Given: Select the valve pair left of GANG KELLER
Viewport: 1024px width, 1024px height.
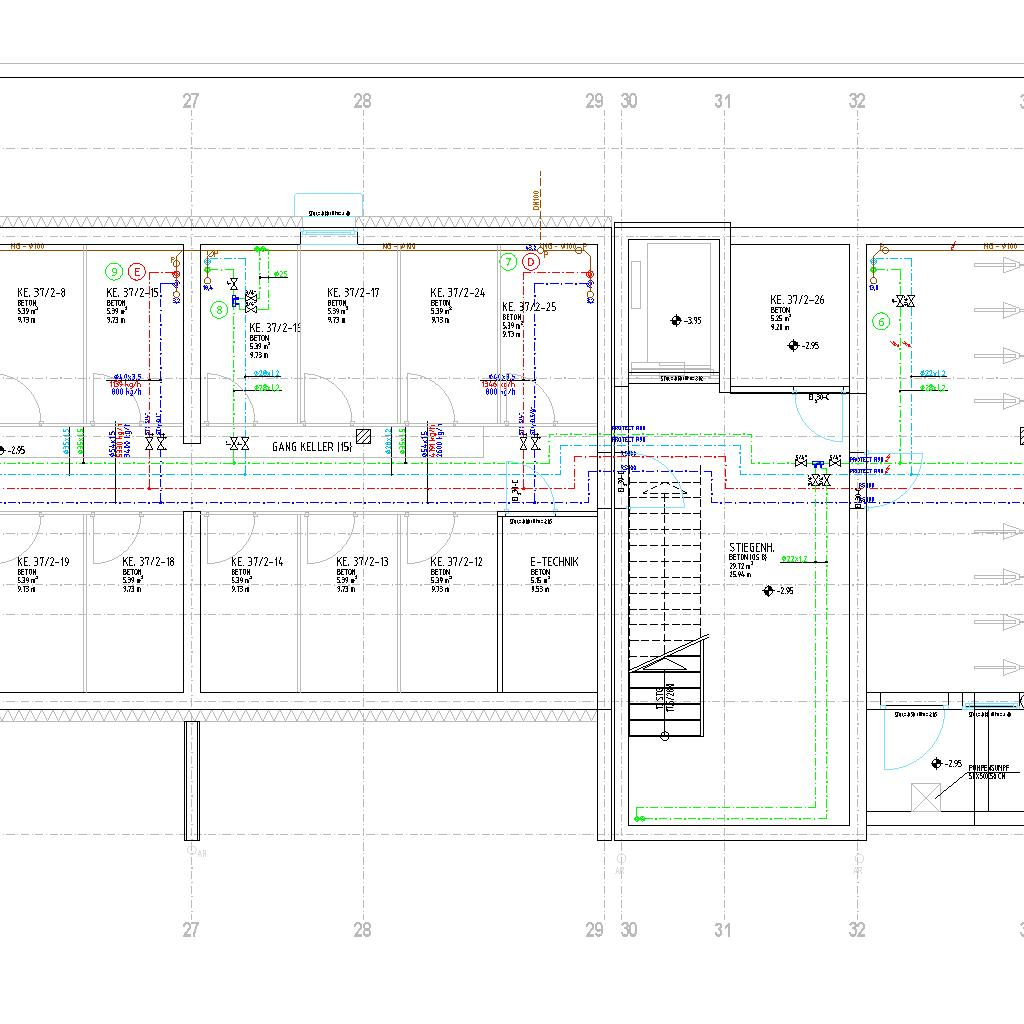Looking at the screenshot, I should click(238, 442).
